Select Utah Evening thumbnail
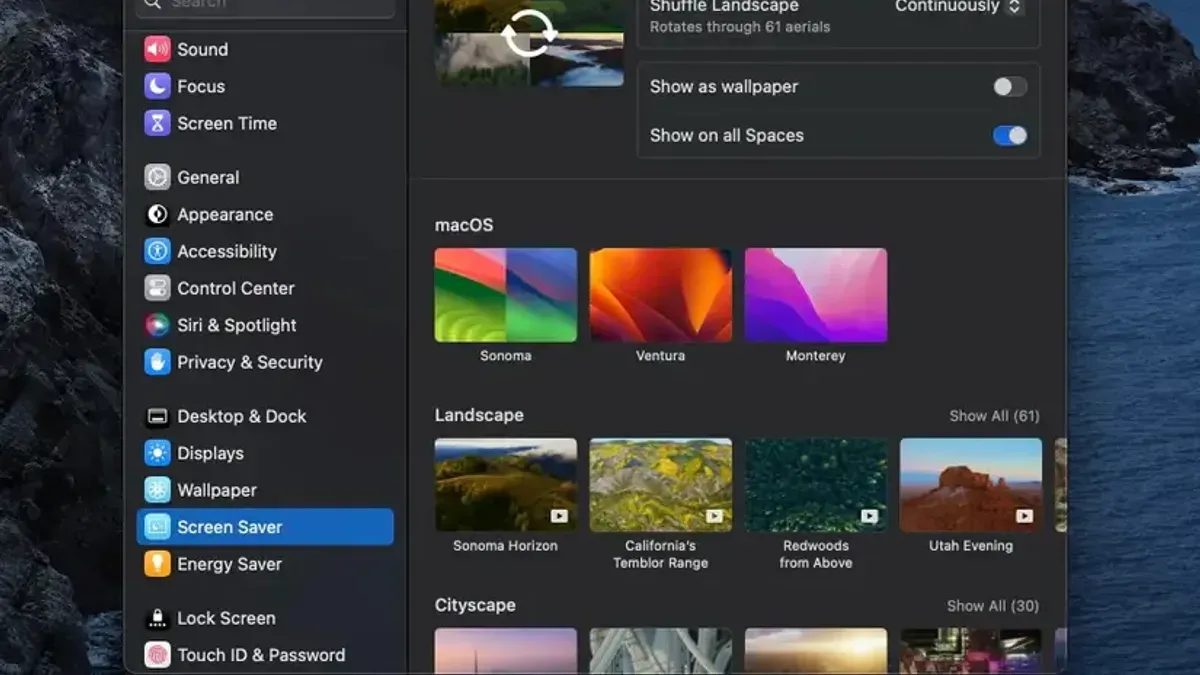Viewport: 1200px width, 675px height. (971, 485)
